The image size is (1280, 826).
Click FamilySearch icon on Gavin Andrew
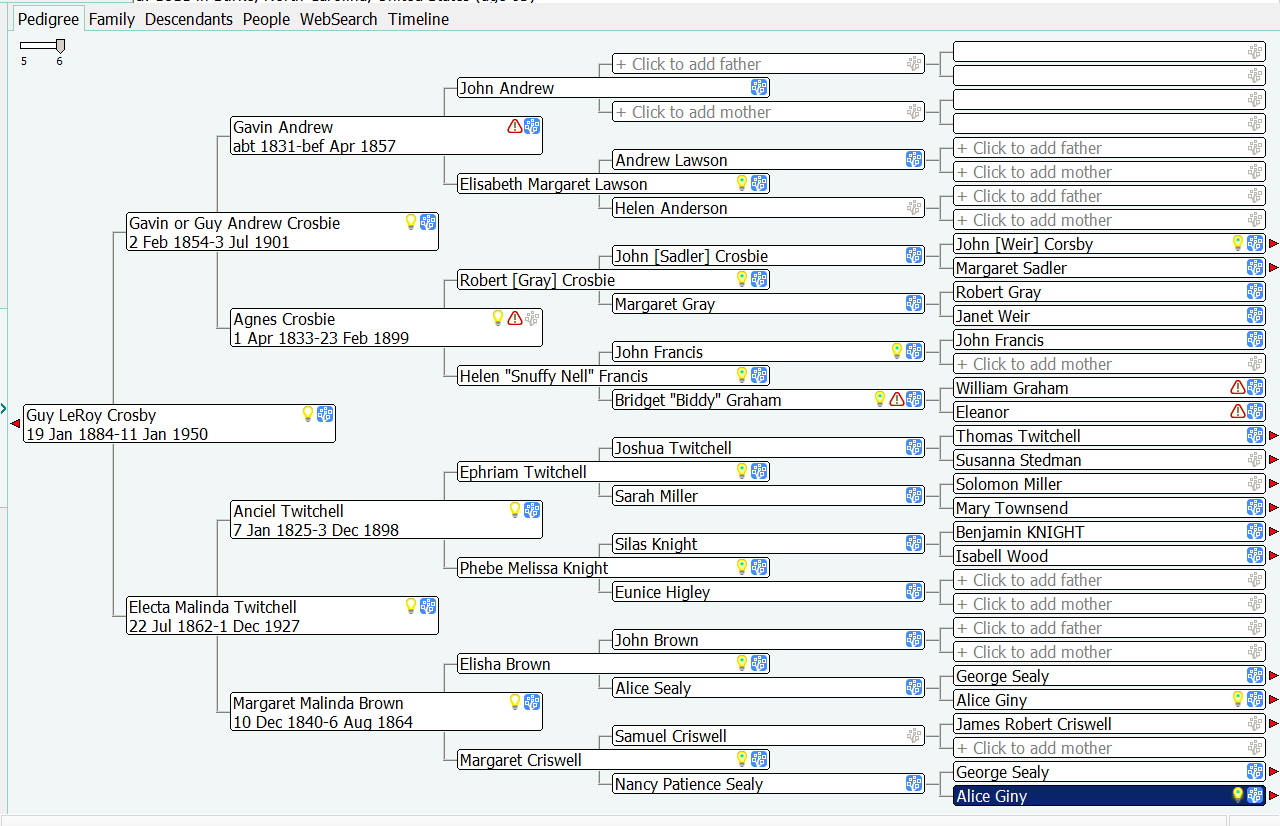coord(532,126)
